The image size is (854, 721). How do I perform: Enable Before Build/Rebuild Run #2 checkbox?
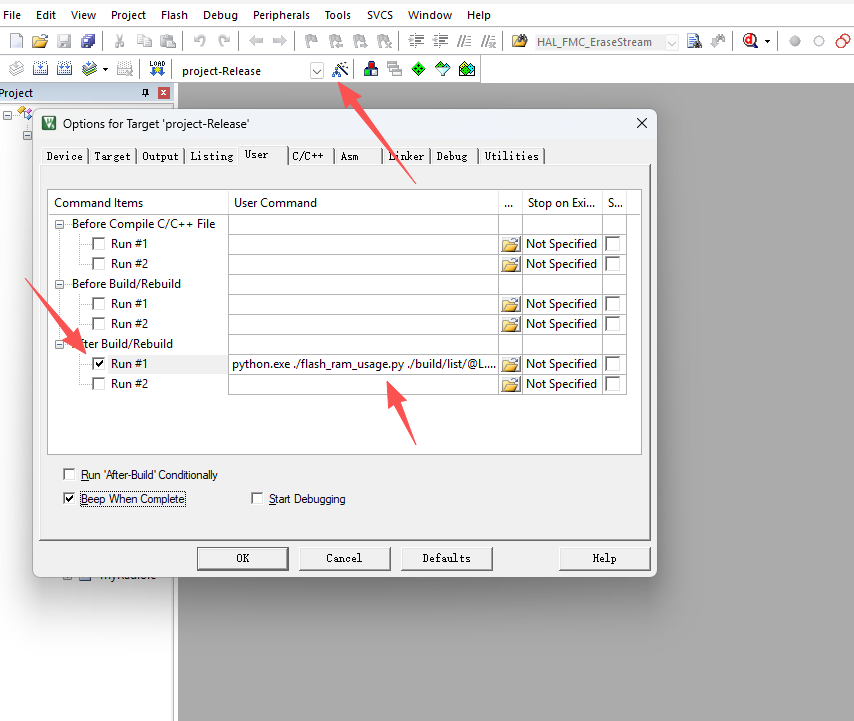[99, 324]
